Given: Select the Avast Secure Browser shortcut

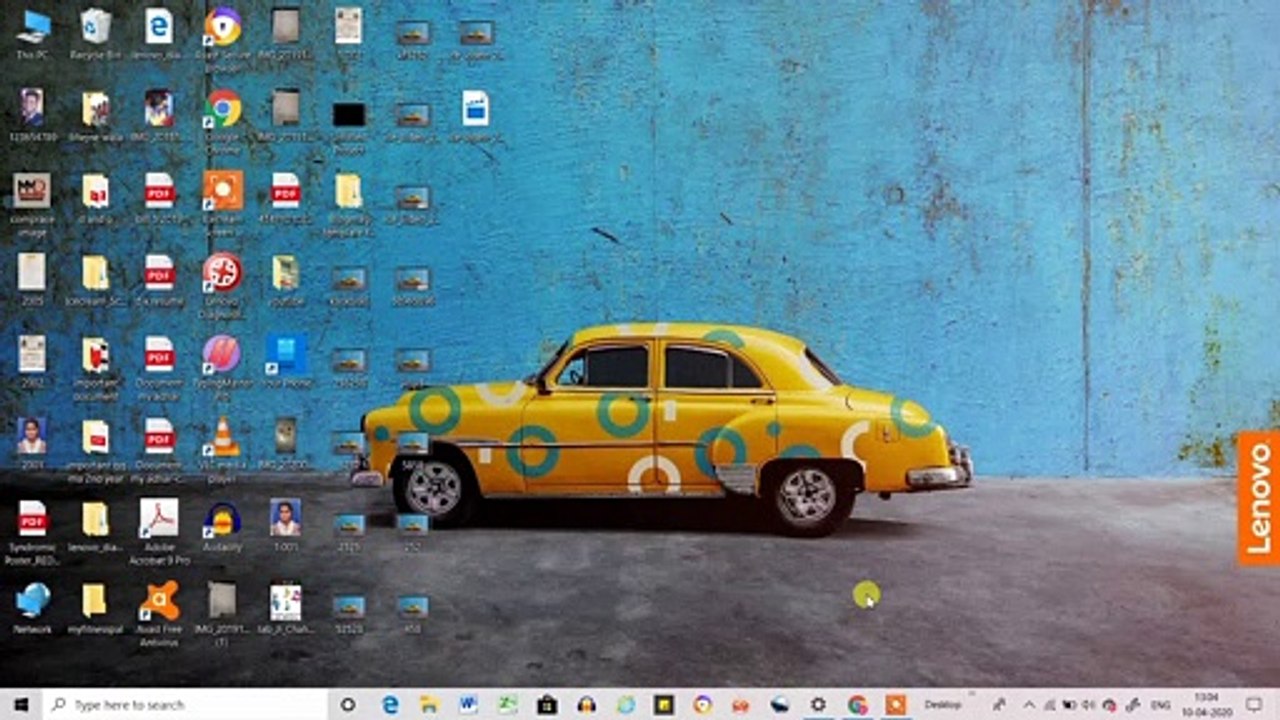Looking at the screenshot, I should 222,40.
